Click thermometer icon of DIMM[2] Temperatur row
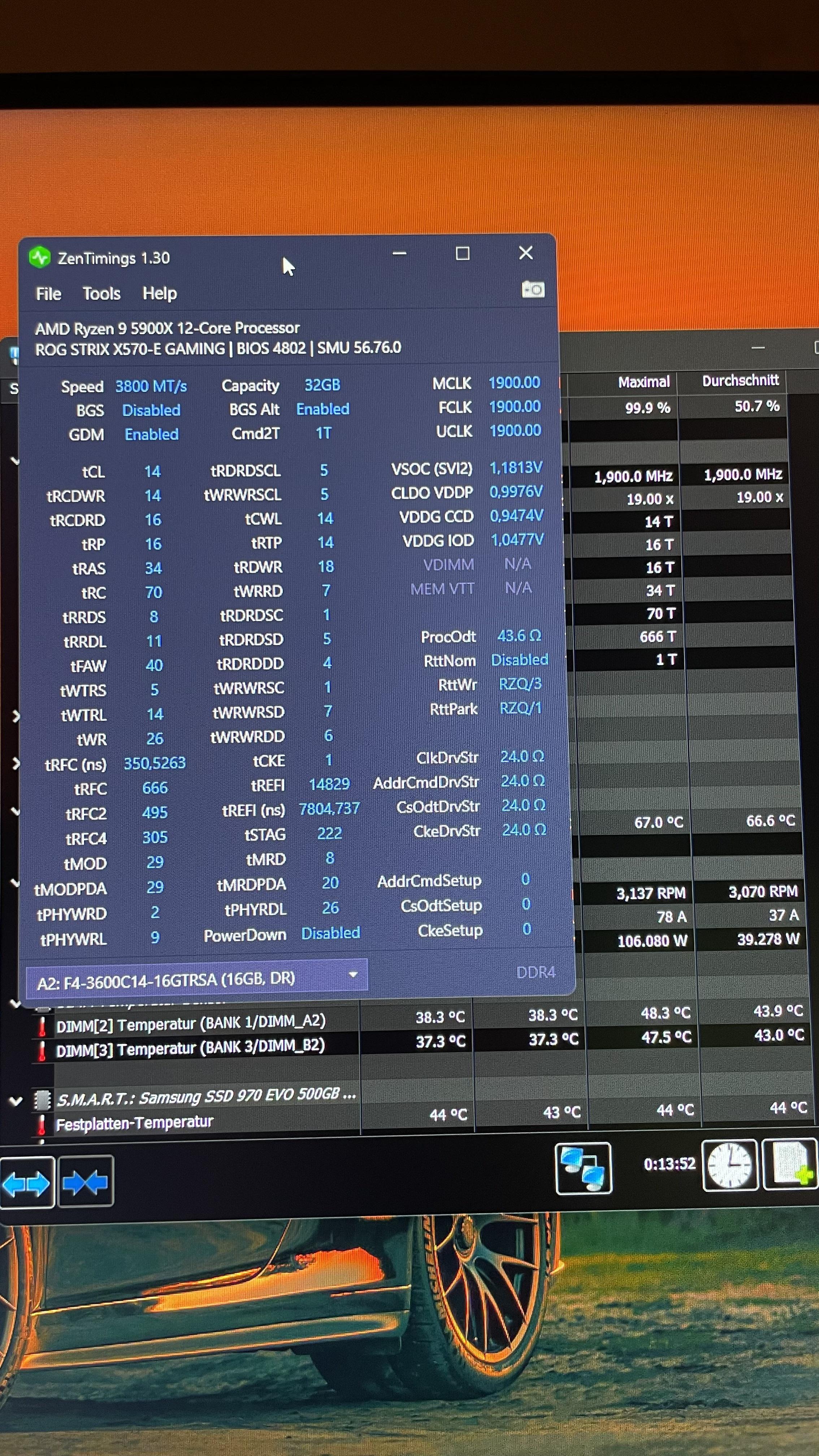 pyautogui.click(x=42, y=1026)
